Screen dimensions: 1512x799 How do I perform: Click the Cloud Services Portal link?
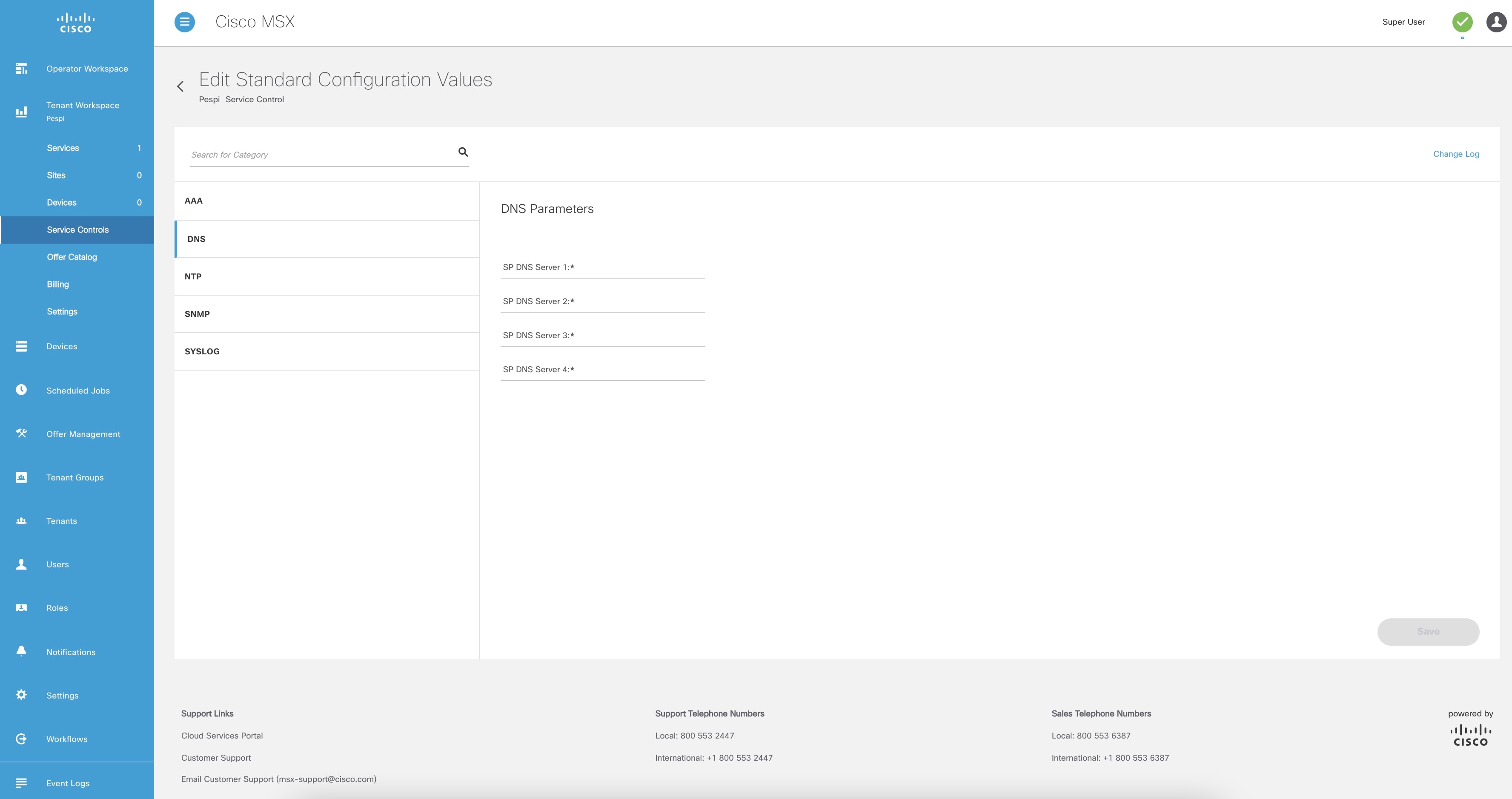click(222, 735)
